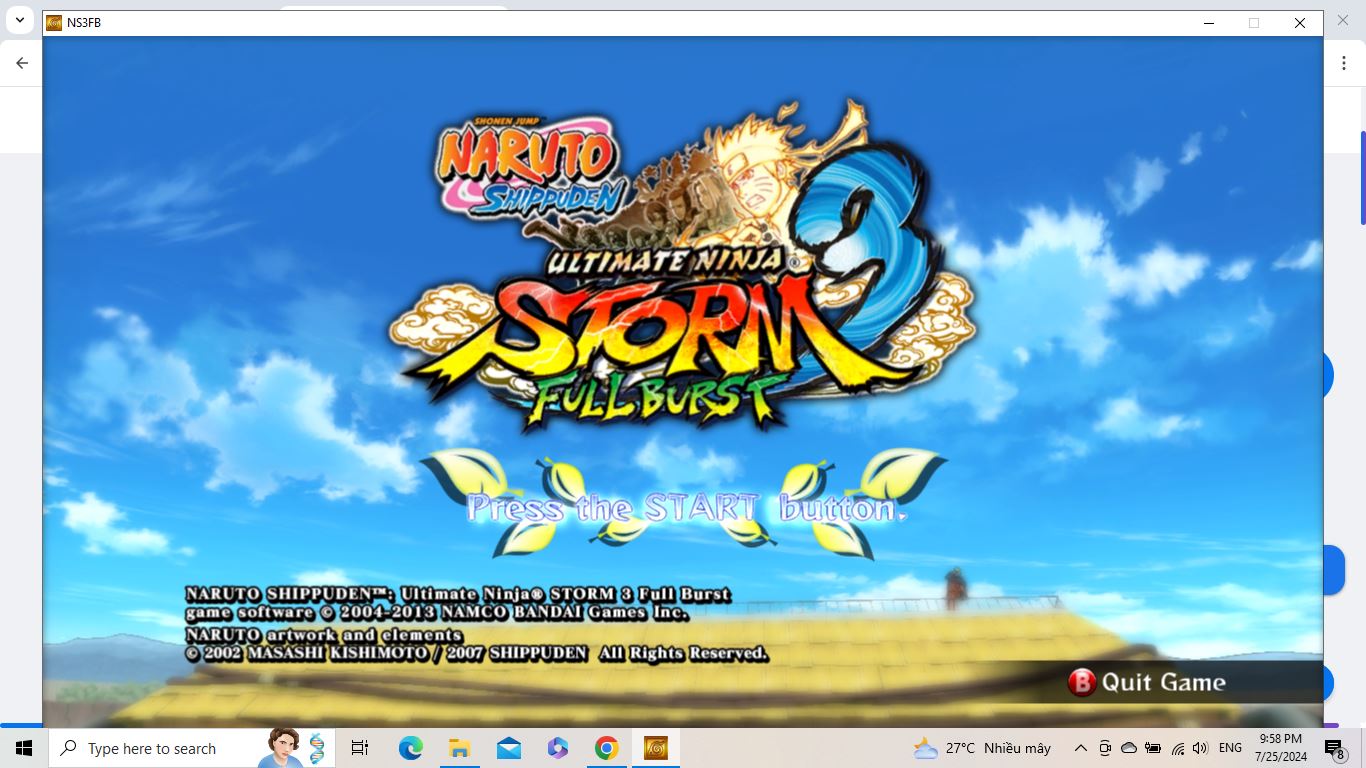Open the three-dot menu on the right
Image resolution: width=1366 pixels, height=768 pixels.
[1344, 62]
